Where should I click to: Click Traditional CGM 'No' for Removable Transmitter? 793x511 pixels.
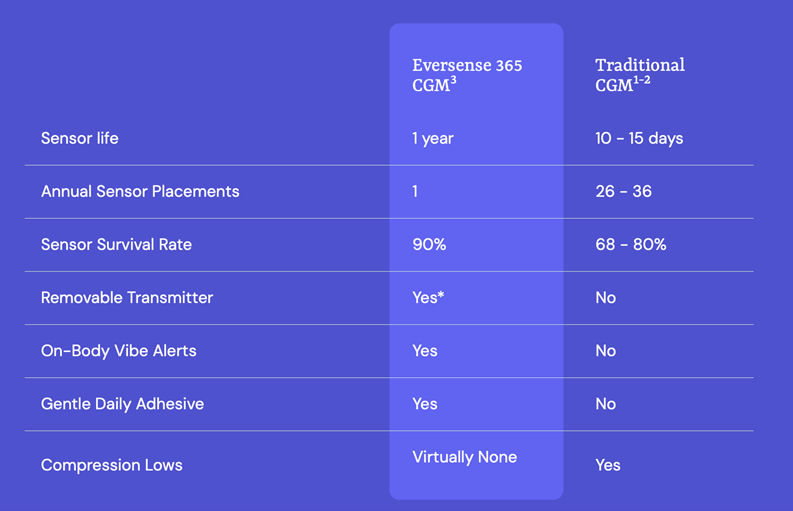point(606,297)
